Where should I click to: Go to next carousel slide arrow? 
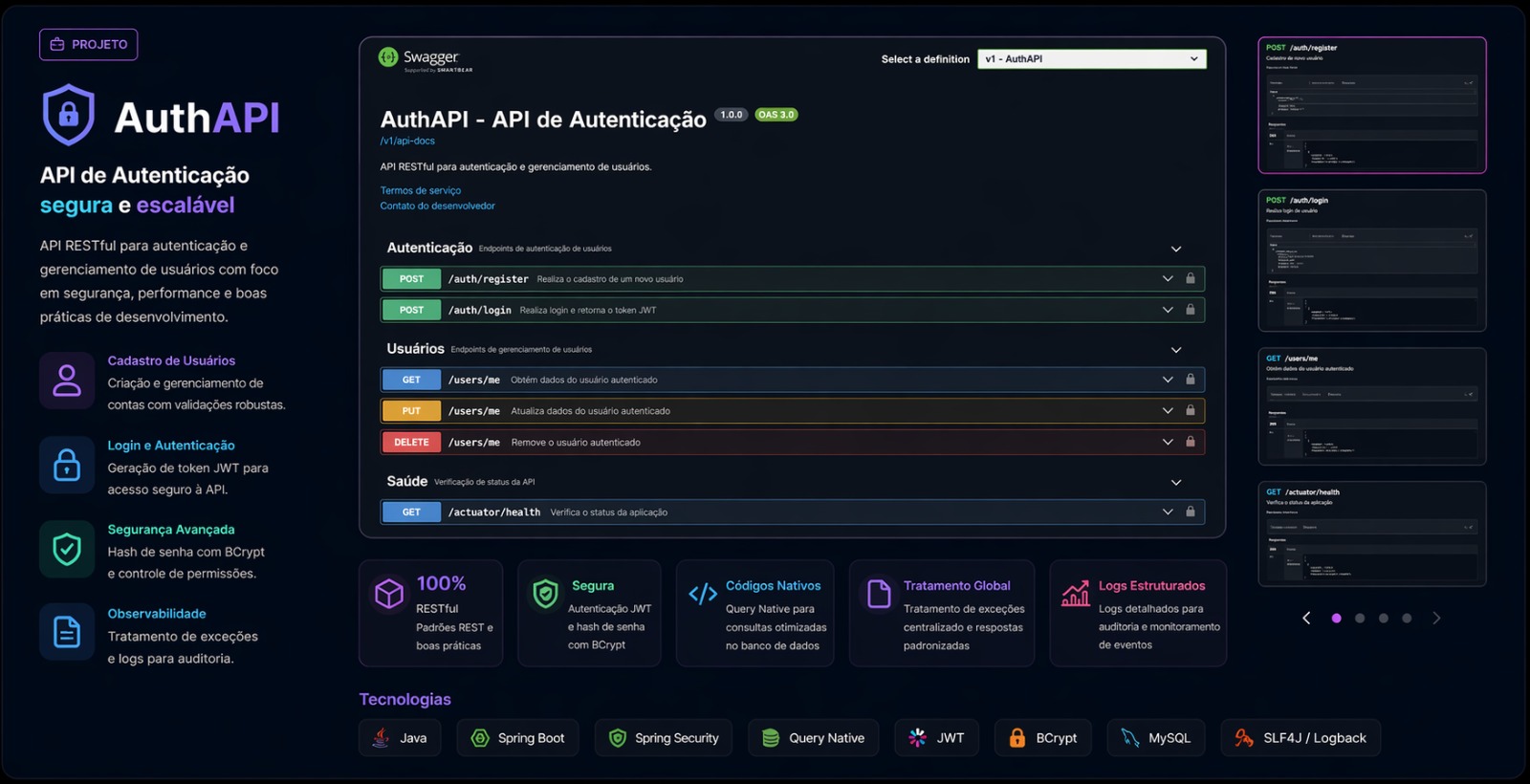pos(1436,619)
